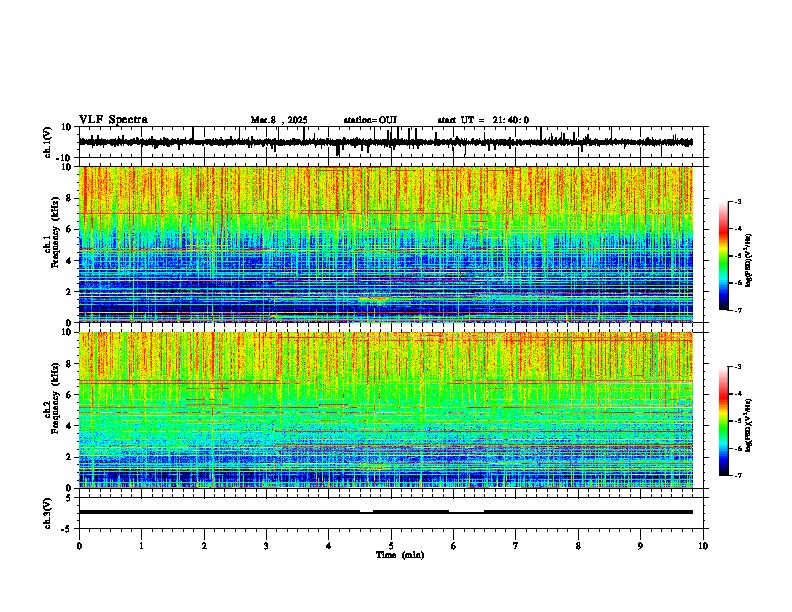Click the time axis tick label '3'
792x612 pixels.
pos(266,546)
